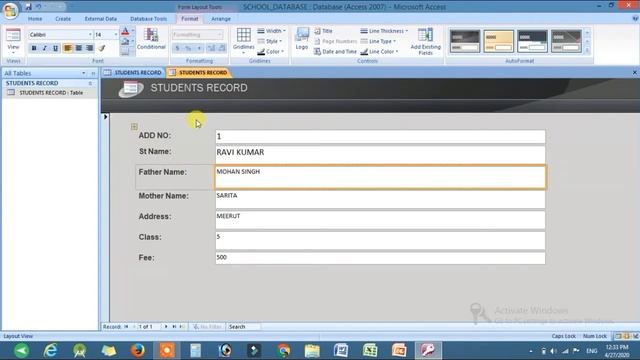Image resolution: width=640 pixels, height=360 pixels.
Task: Go to next record in navigator
Action: click(x=166, y=327)
